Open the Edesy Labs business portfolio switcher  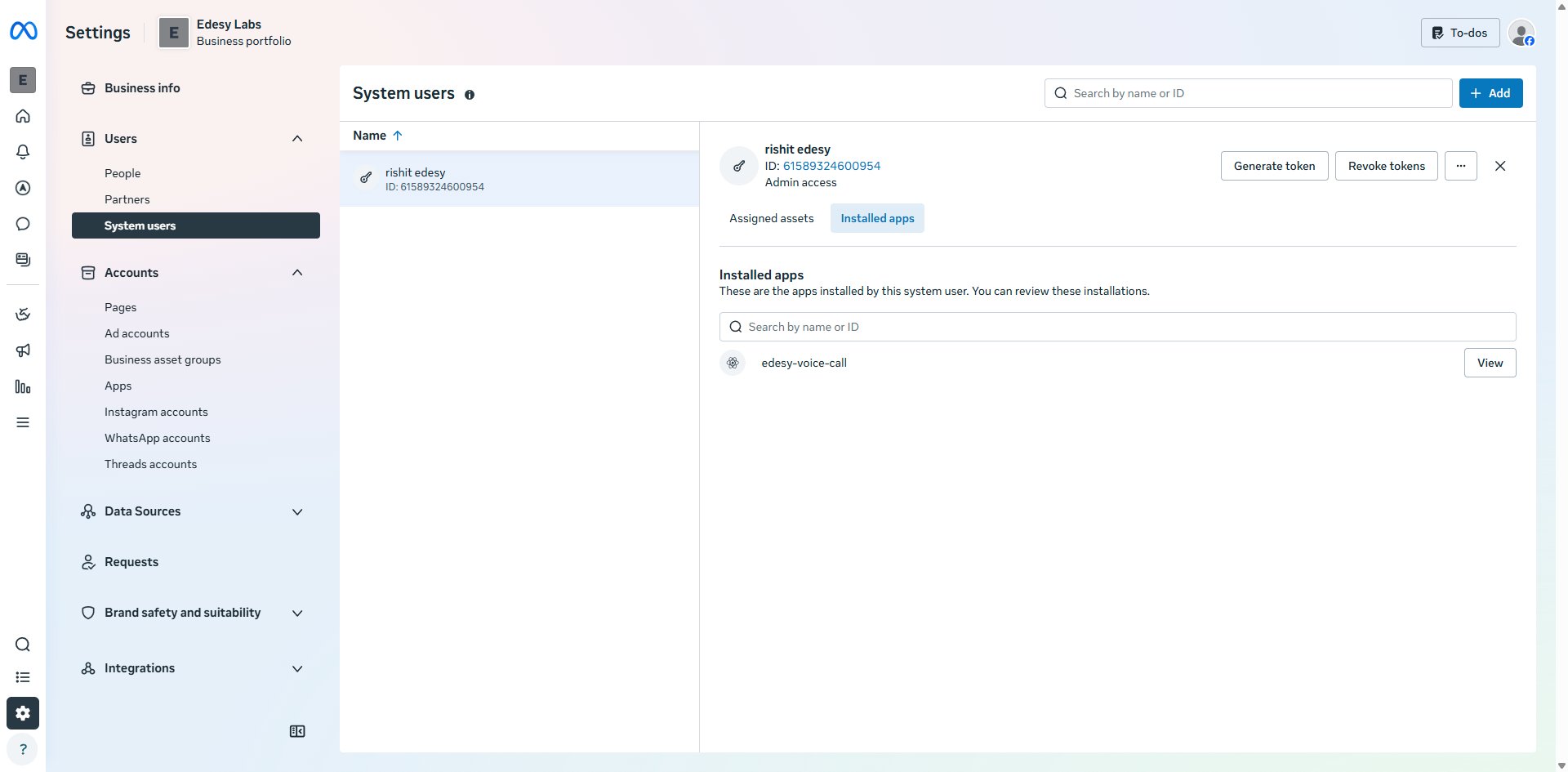click(225, 33)
